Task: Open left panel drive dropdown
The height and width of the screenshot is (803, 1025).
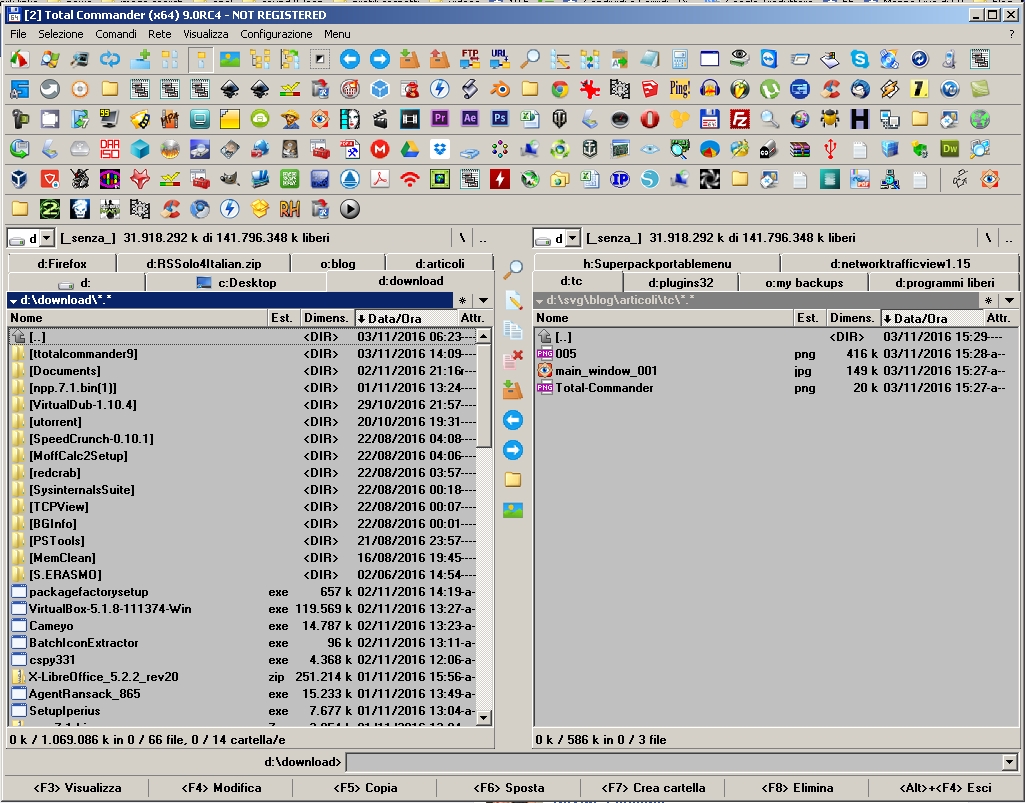Action: click(x=46, y=238)
